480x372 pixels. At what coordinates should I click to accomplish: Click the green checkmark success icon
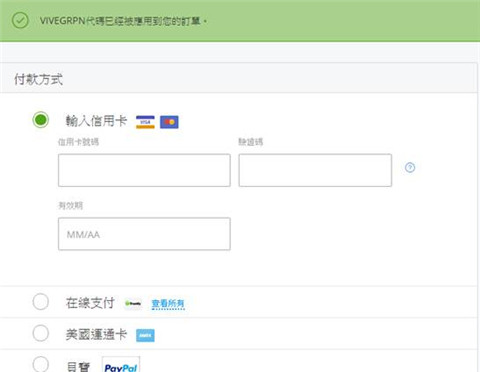pos(20,20)
